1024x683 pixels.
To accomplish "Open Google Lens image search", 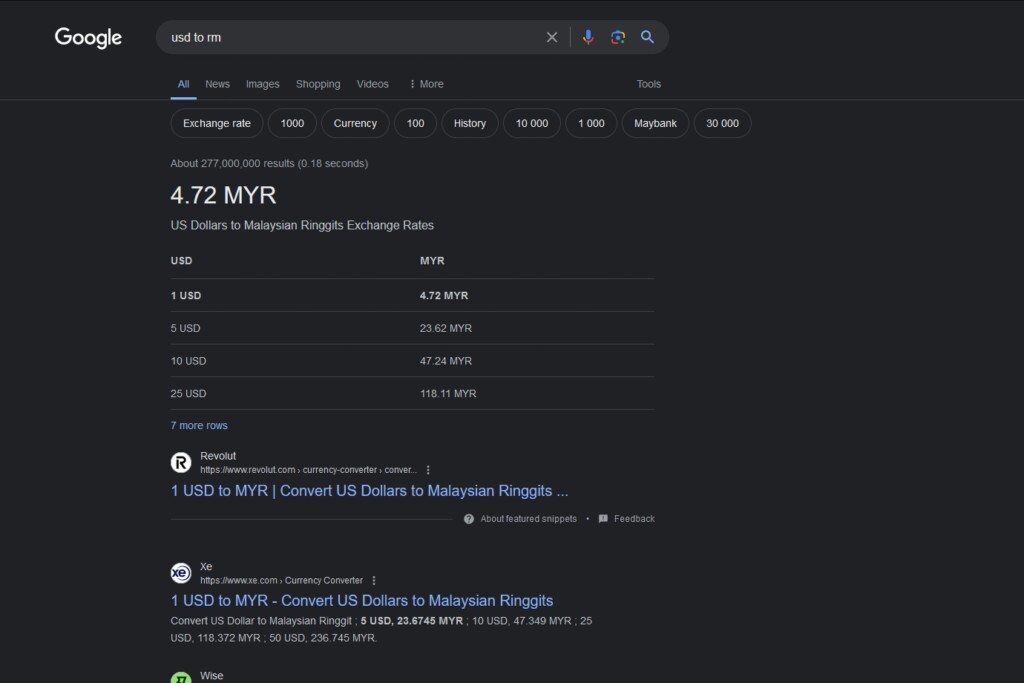I will pyautogui.click(x=617, y=37).
